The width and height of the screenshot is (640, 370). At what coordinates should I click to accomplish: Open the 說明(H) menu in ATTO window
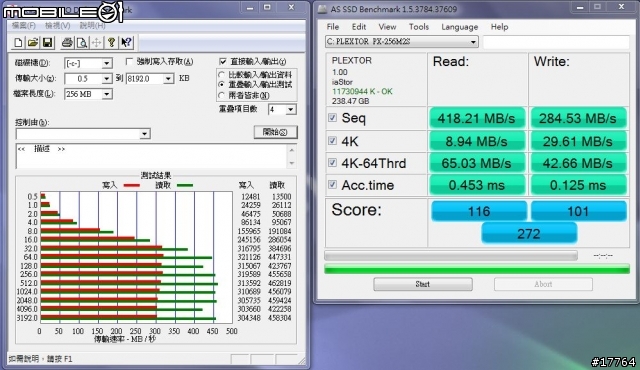click(92, 26)
